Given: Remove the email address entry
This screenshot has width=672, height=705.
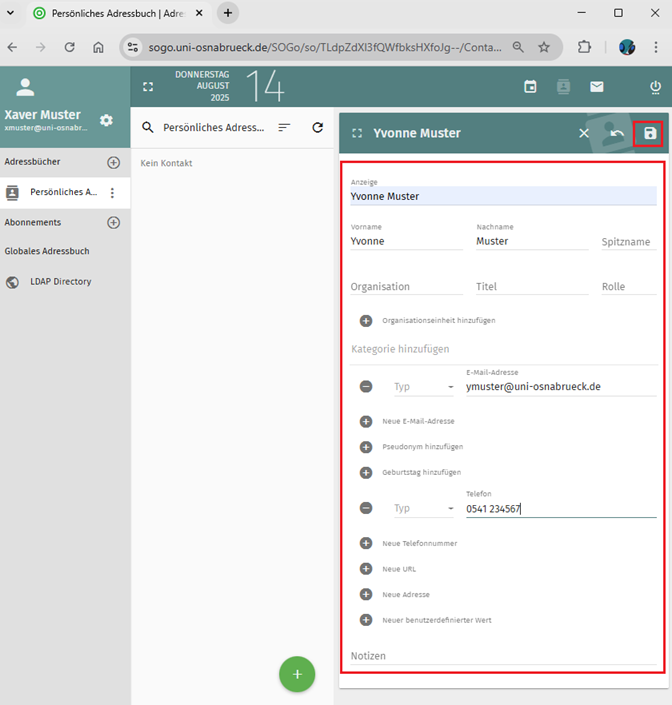Looking at the screenshot, I should [x=366, y=386].
